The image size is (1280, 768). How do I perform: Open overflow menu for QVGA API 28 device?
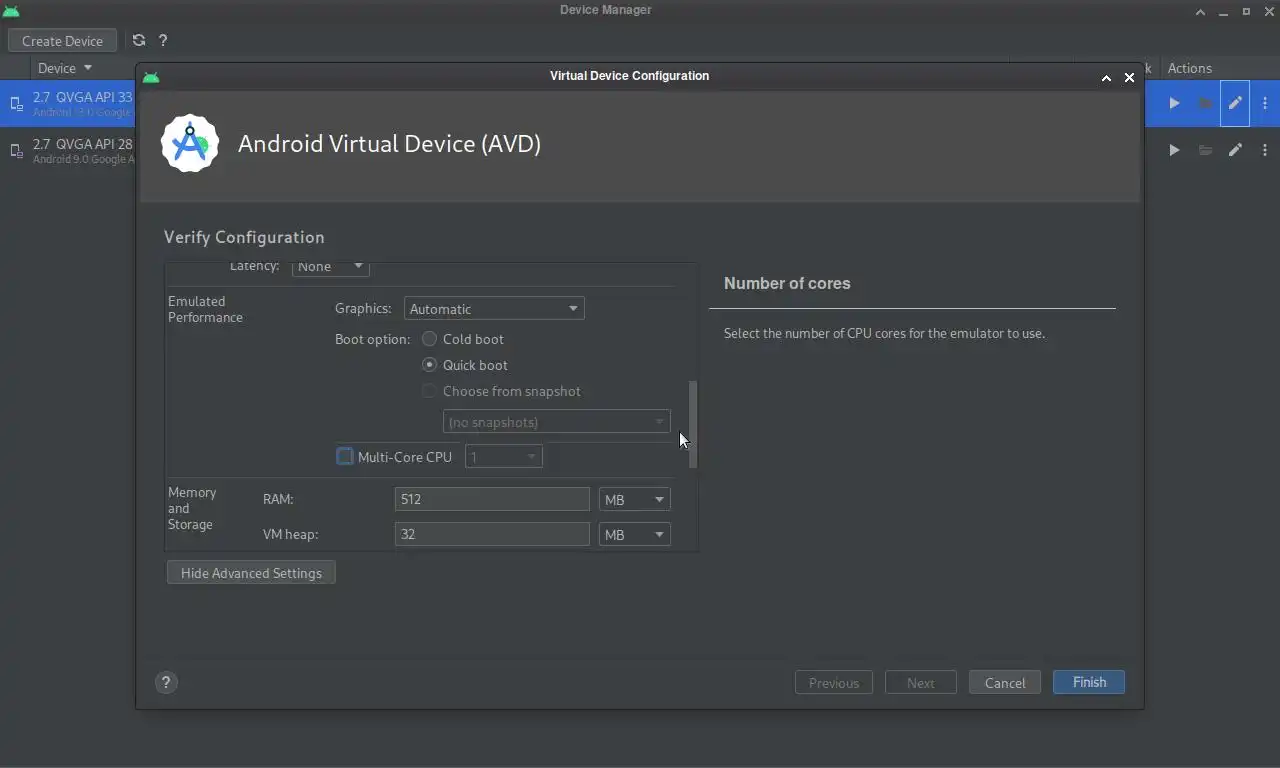(1265, 150)
